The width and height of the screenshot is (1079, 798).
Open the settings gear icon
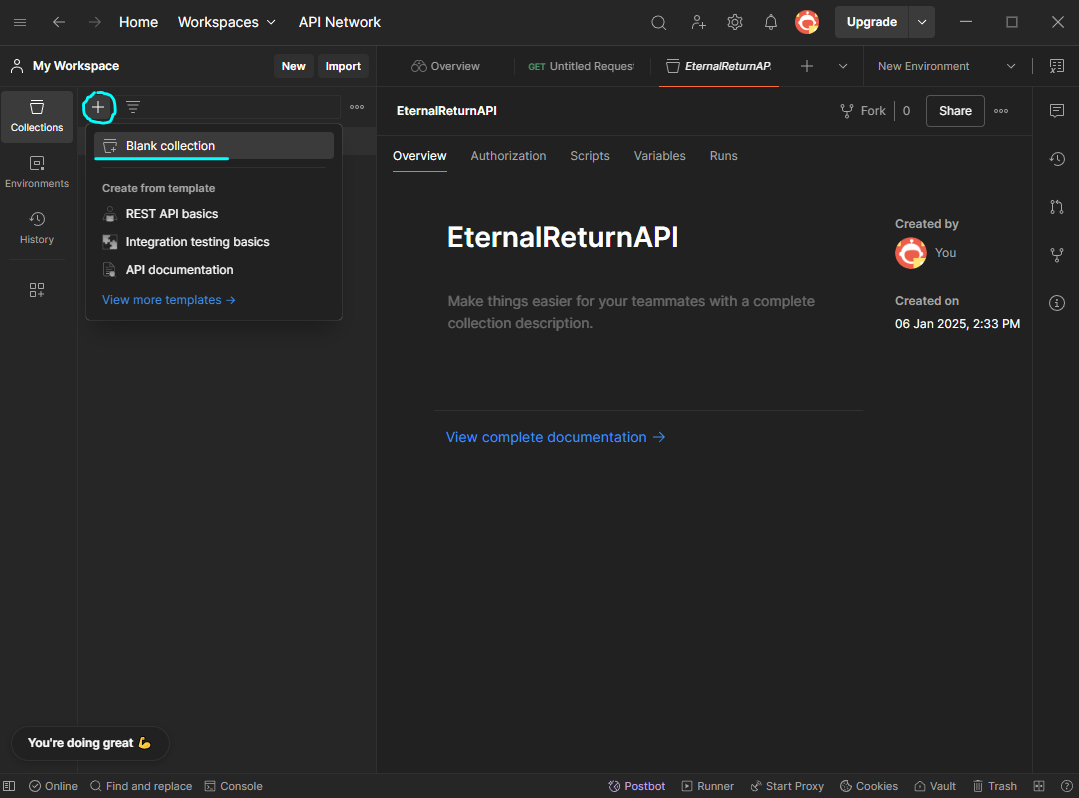tap(735, 22)
